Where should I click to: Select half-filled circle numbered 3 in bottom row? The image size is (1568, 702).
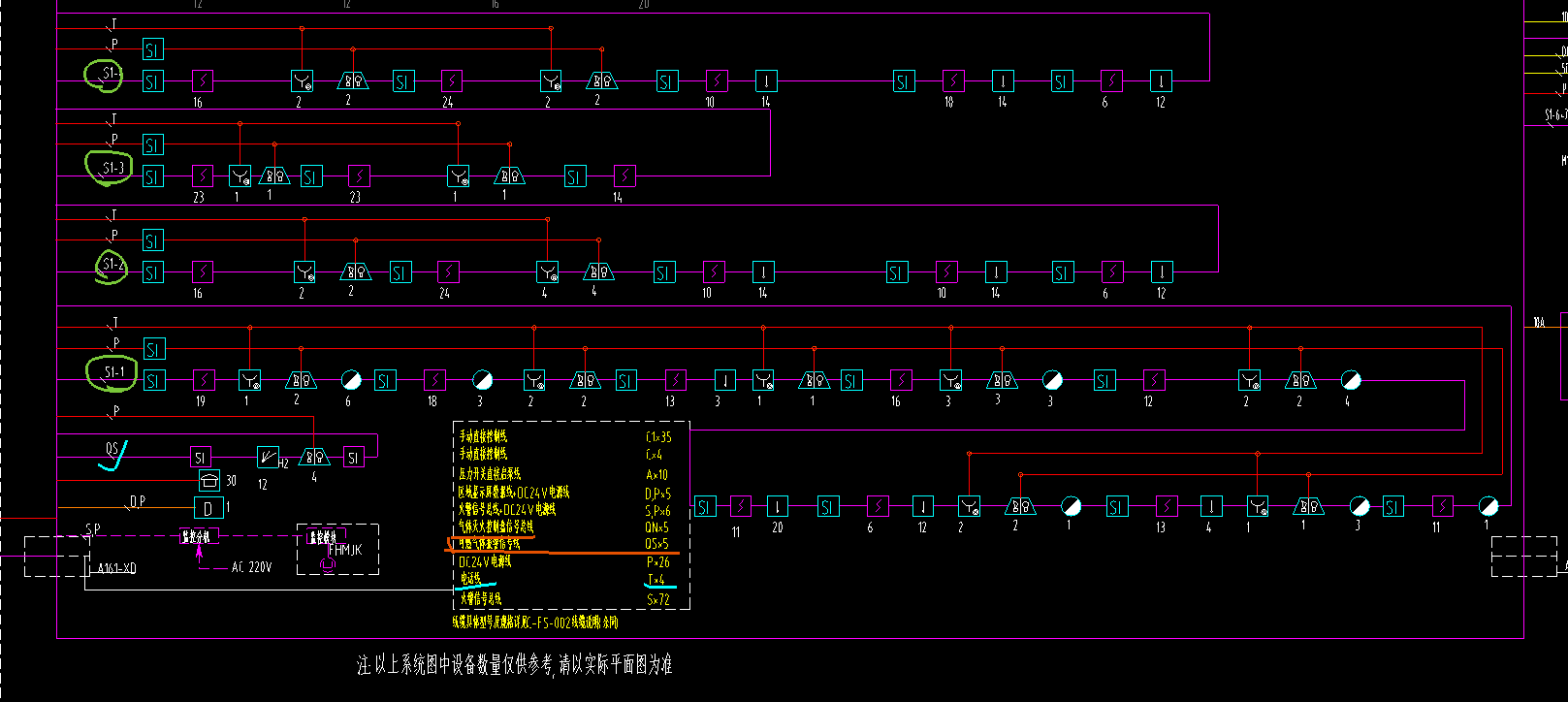1360,506
